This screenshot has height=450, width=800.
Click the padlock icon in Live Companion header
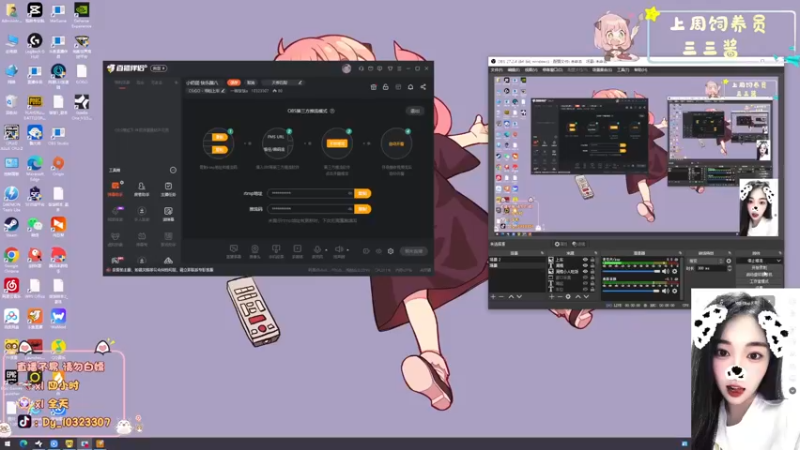click(x=386, y=87)
